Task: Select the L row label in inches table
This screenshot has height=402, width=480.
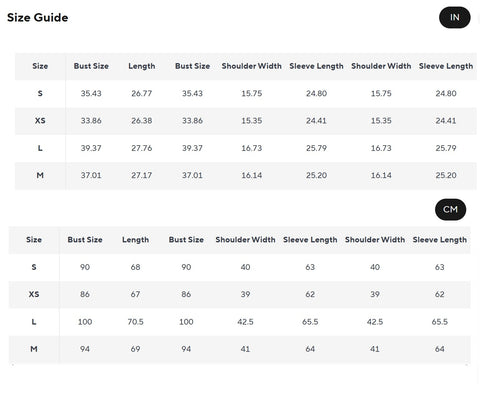Action: 40,148
